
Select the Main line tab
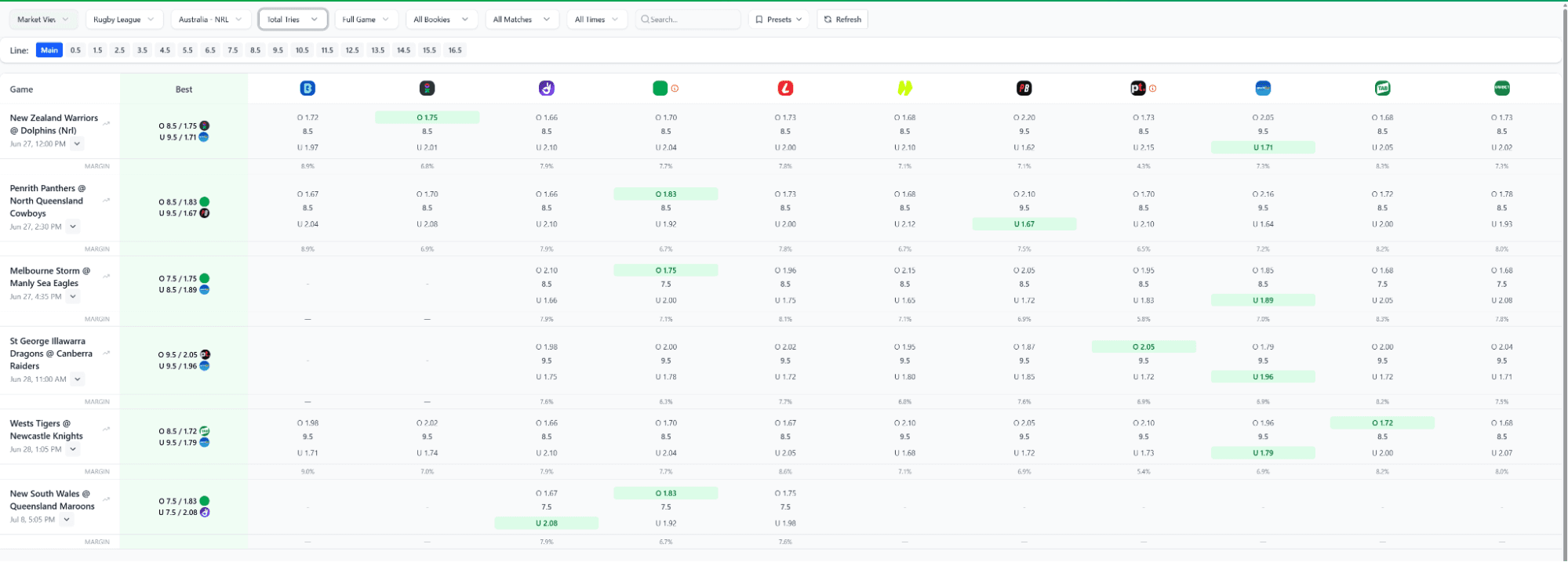point(49,50)
